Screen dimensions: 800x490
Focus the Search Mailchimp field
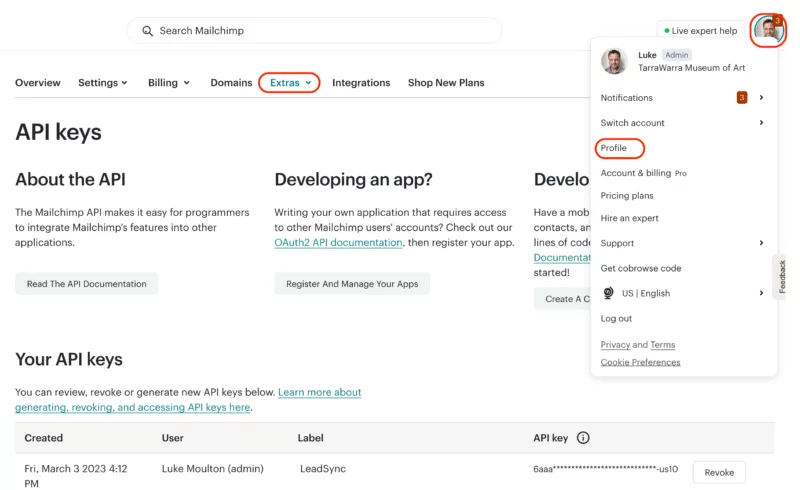pyautogui.click(x=320, y=31)
